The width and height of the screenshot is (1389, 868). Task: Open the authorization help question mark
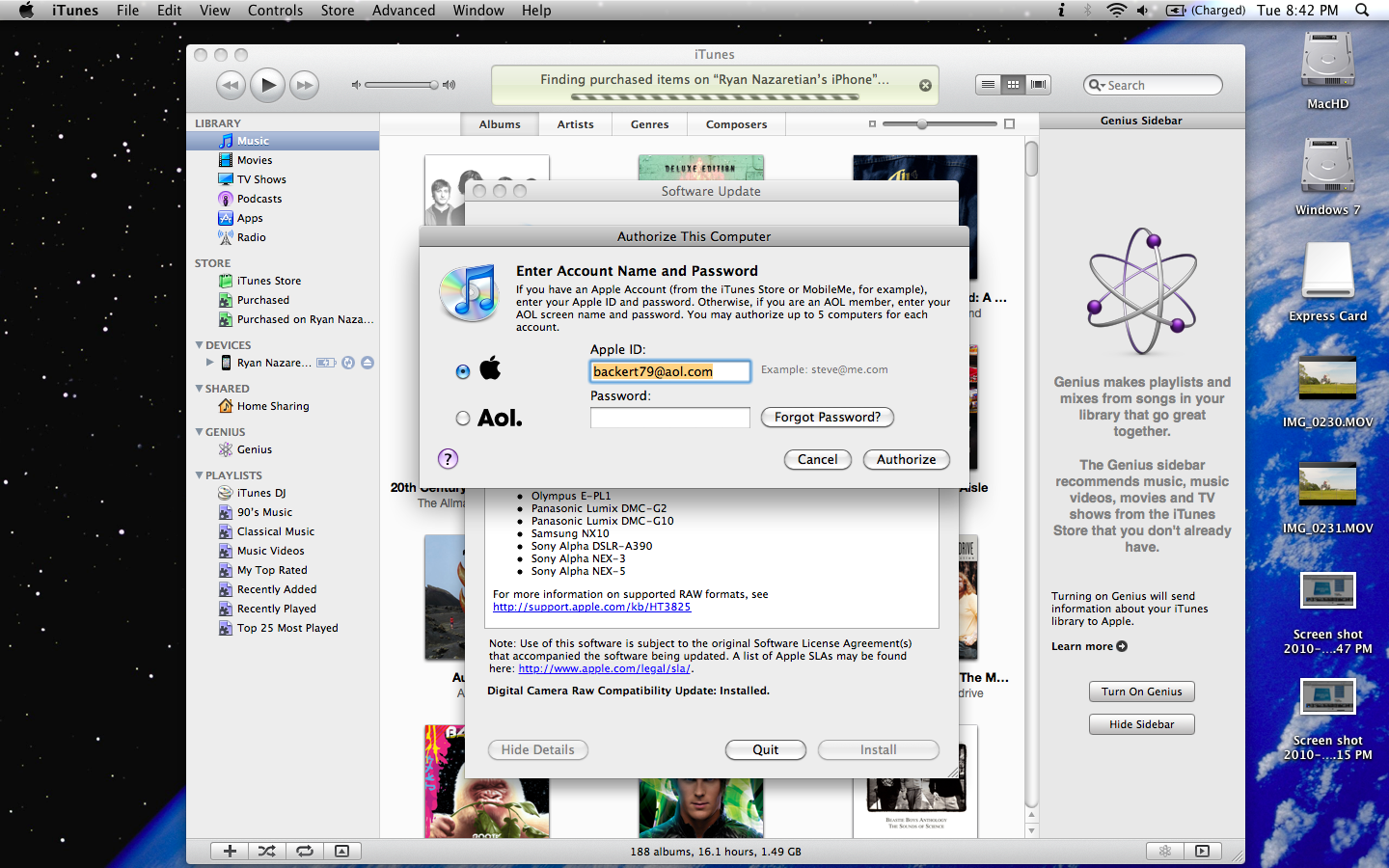[x=448, y=459]
